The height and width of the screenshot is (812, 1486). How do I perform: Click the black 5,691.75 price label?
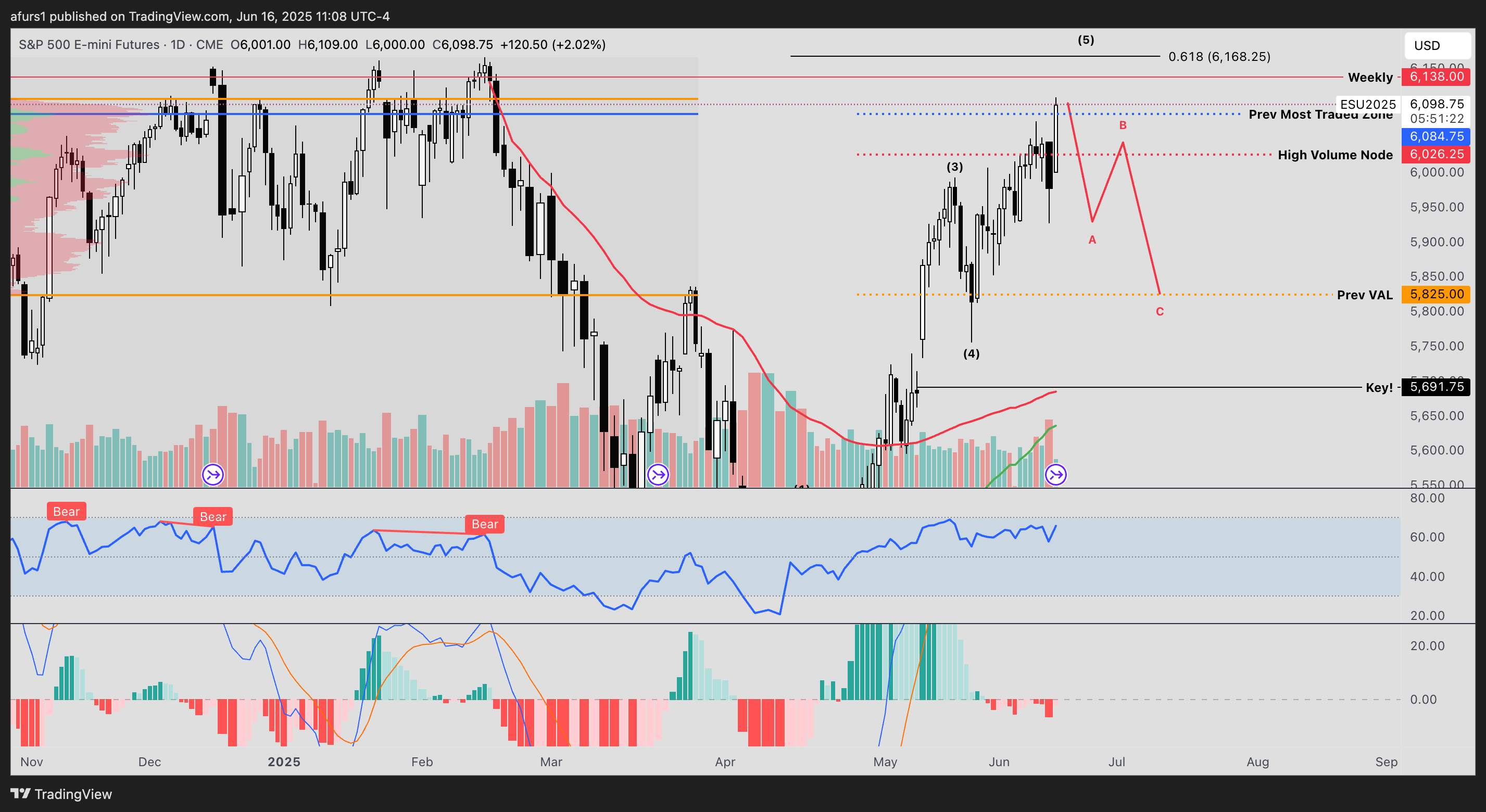1437,387
